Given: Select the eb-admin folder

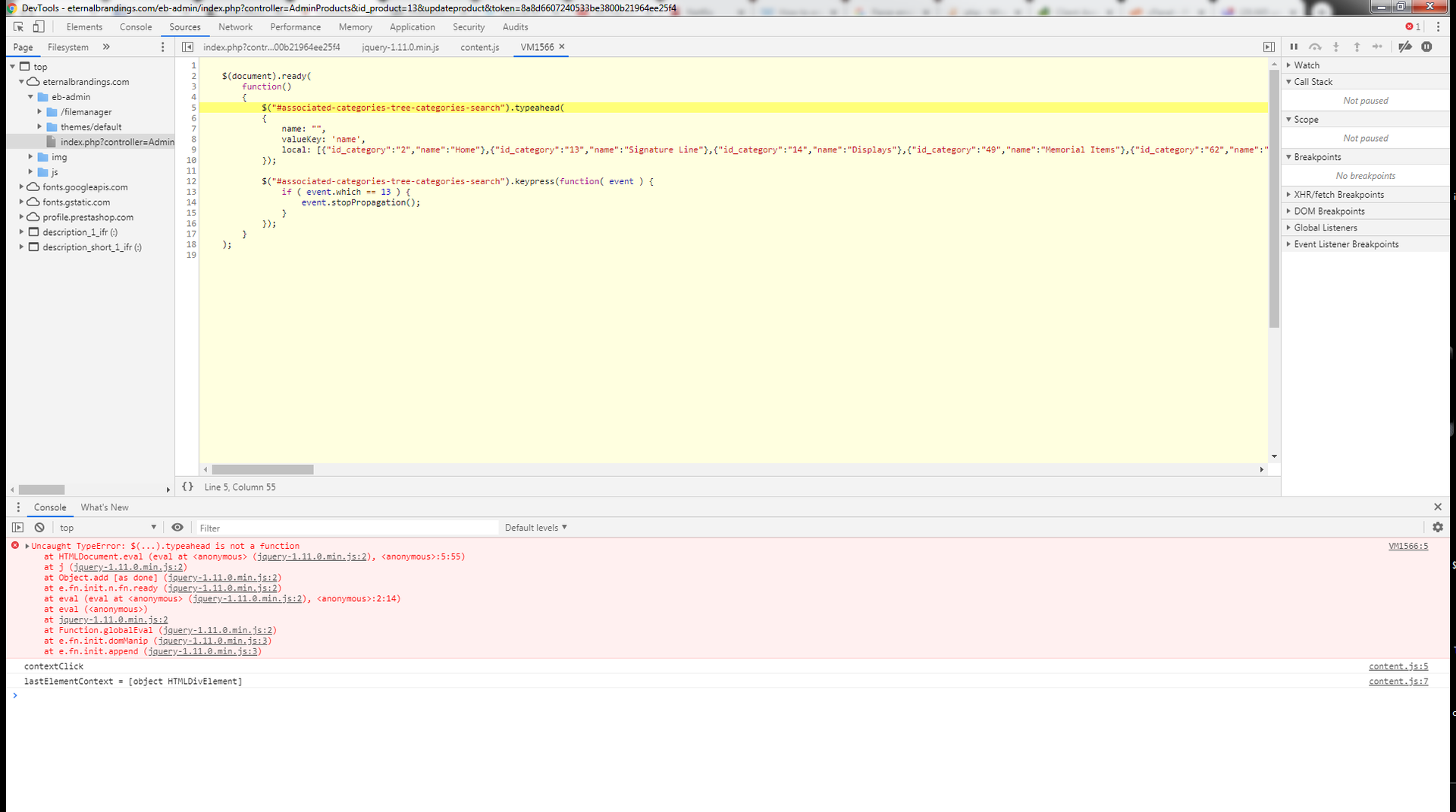Looking at the screenshot, I should [x=71, y=97].
